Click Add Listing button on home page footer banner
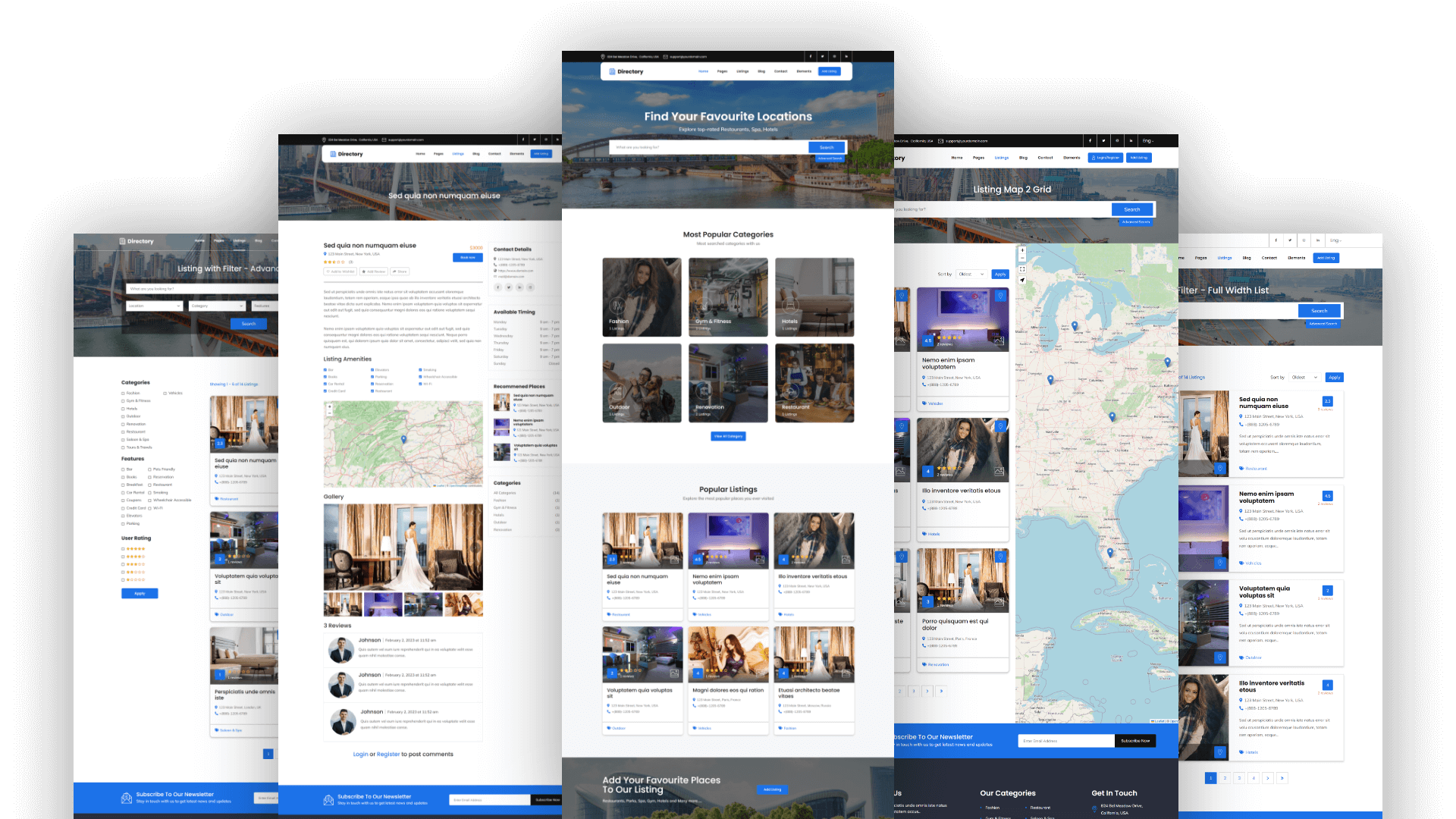The height and width of the screenshot is (819, 1456). point(772,789)
